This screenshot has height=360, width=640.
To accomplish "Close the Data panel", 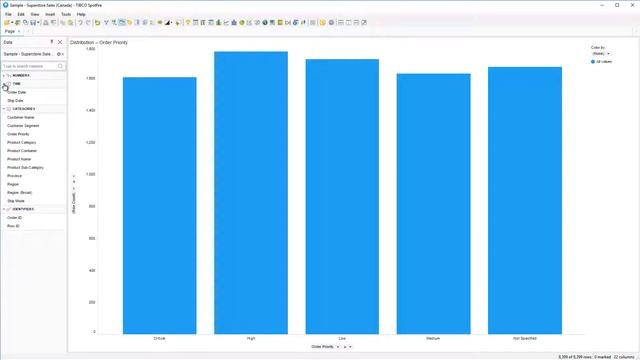I will coord(60,42).
